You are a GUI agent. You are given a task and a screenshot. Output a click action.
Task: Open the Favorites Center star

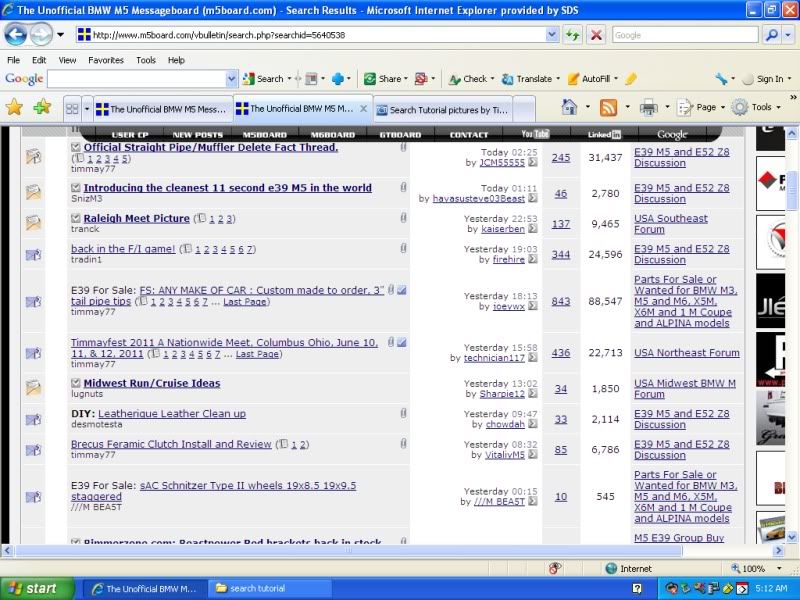coord(14,108)
